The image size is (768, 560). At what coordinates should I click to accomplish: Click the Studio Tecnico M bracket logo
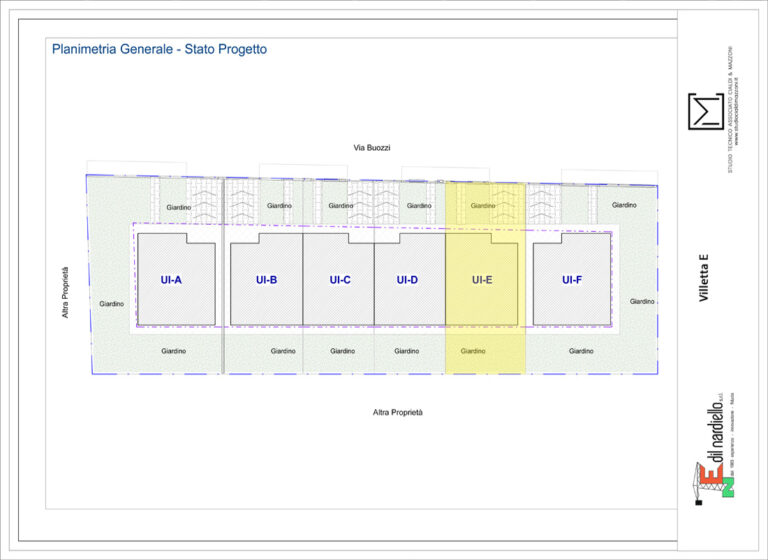coord(706,111)
